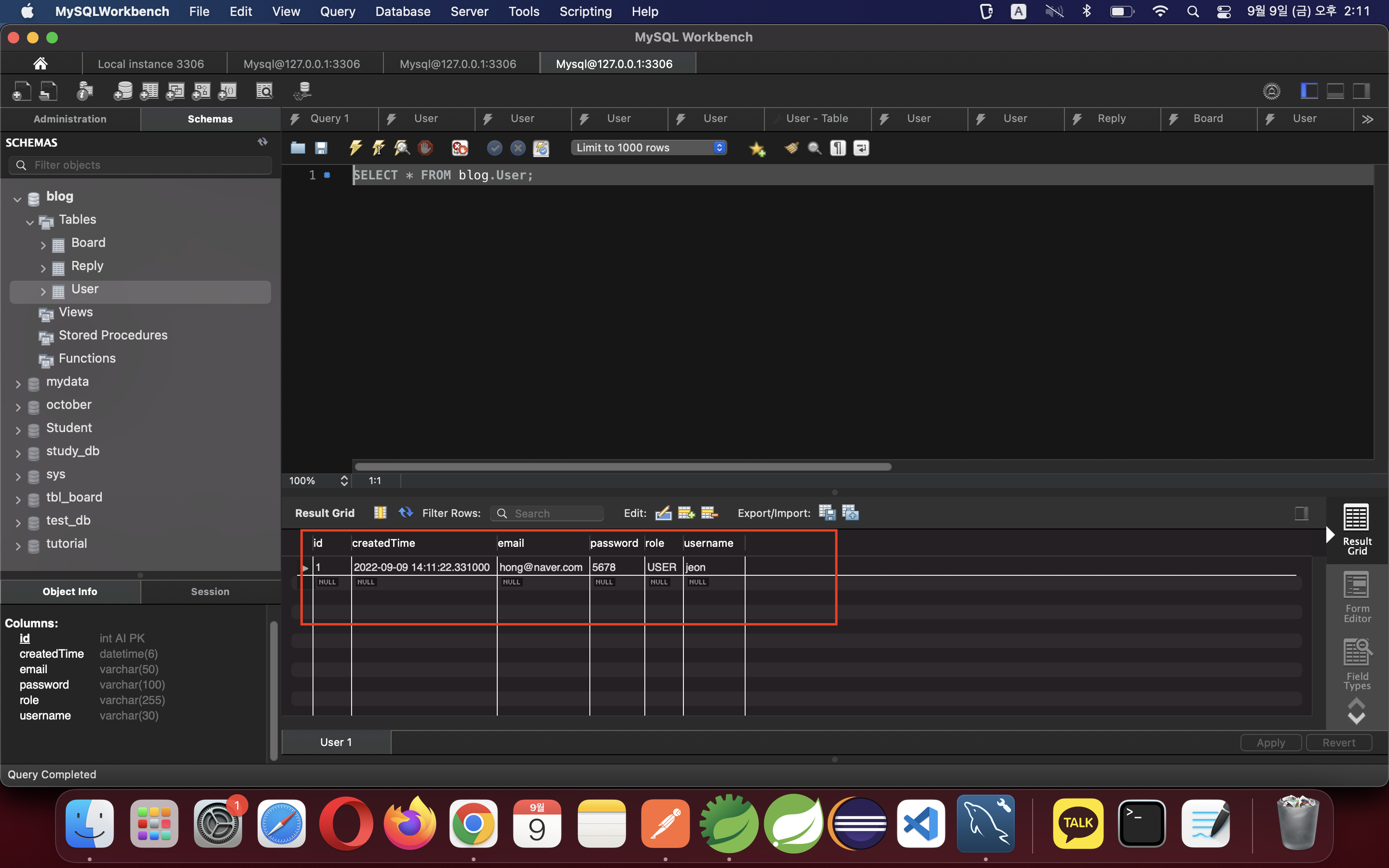The image size is (1389, 868).
Task: Create new table toolbar icon
Action: click(x=149, y=91)
